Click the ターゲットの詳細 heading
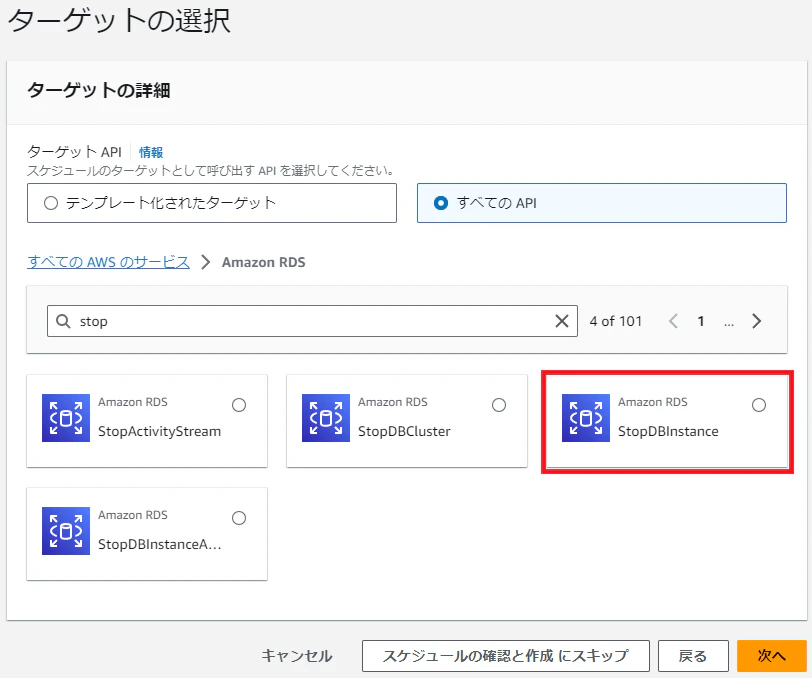This screenshot has width=812, height=678. pos(98,90)
